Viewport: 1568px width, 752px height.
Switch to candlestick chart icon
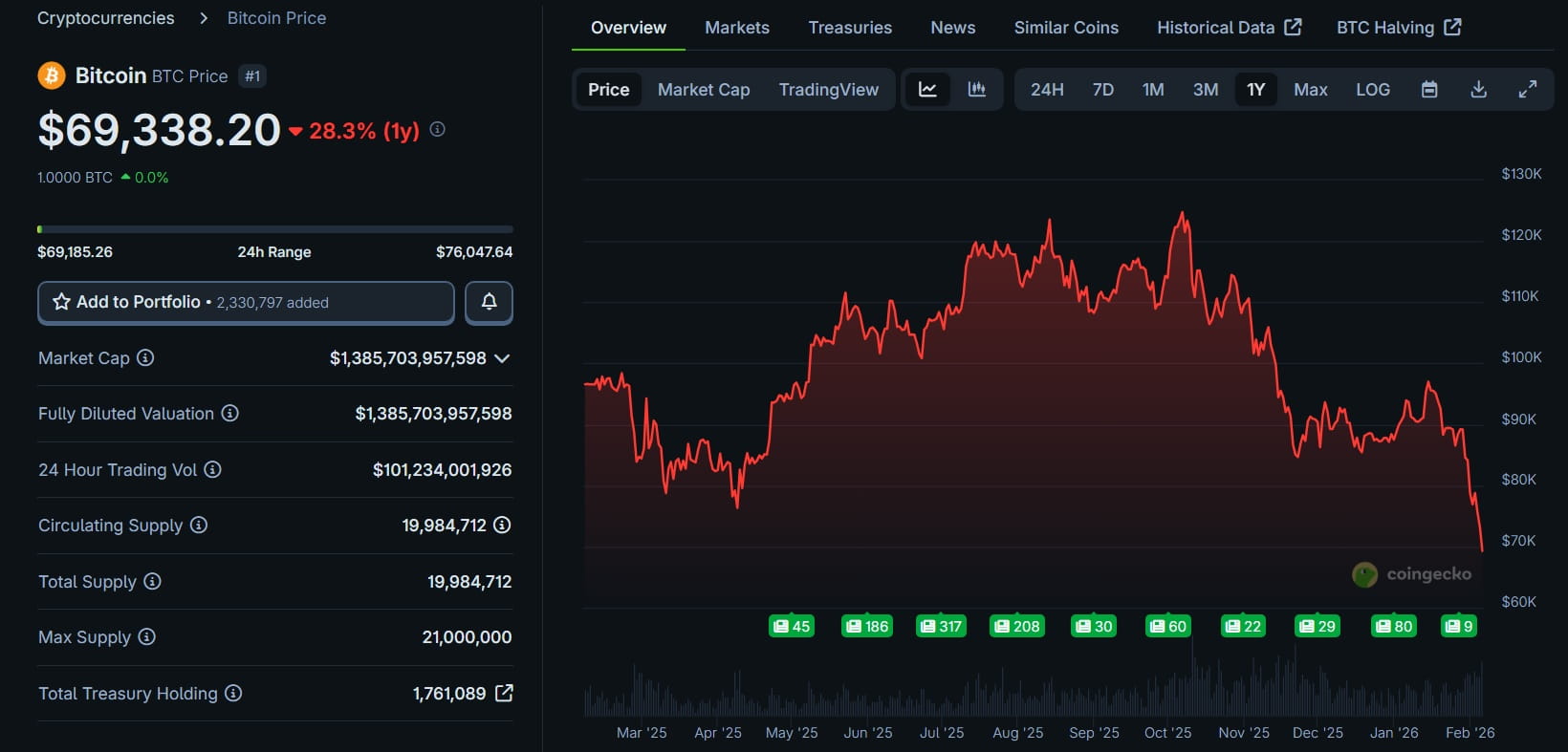point(976,89)
